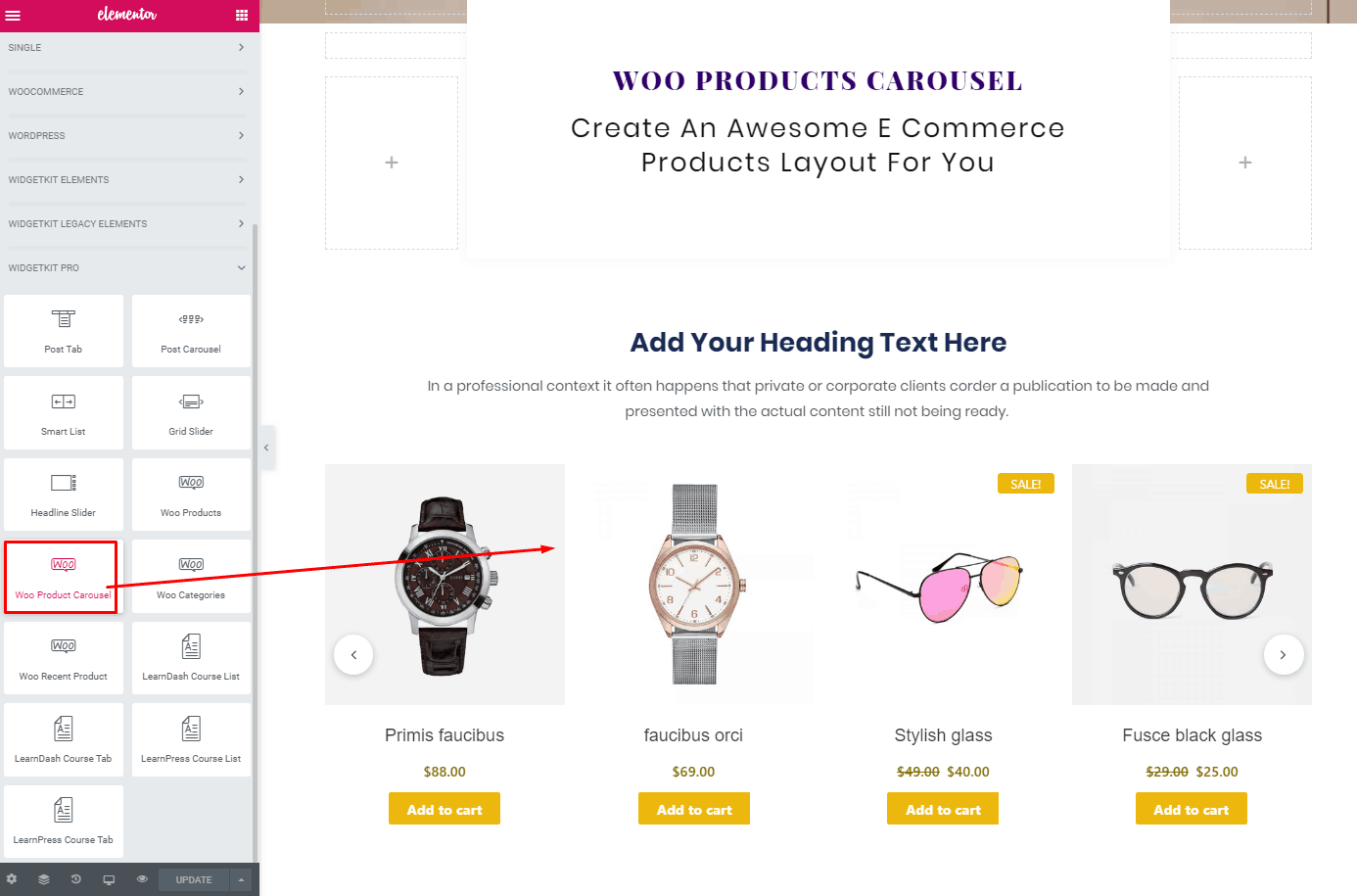Select the Smart List widget
The width and height of the screenshot is (1357, 896).
click(64, 412)
